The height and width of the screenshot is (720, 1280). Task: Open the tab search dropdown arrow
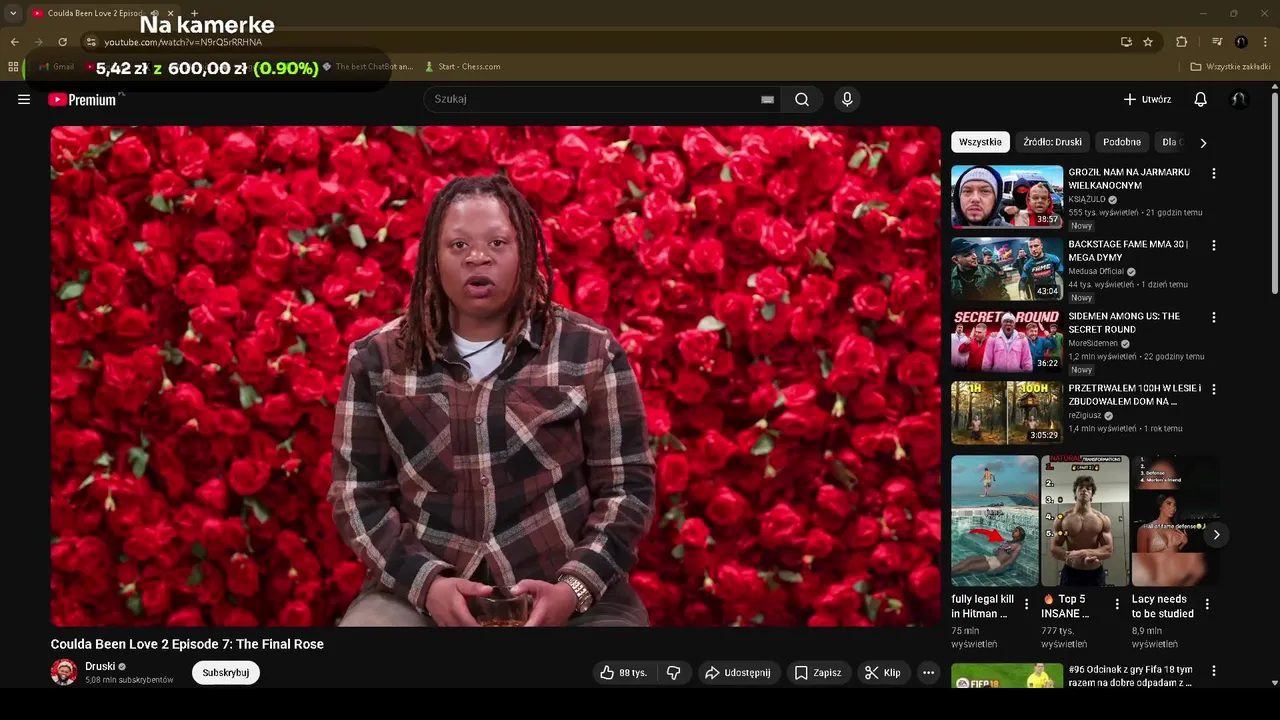13,13
